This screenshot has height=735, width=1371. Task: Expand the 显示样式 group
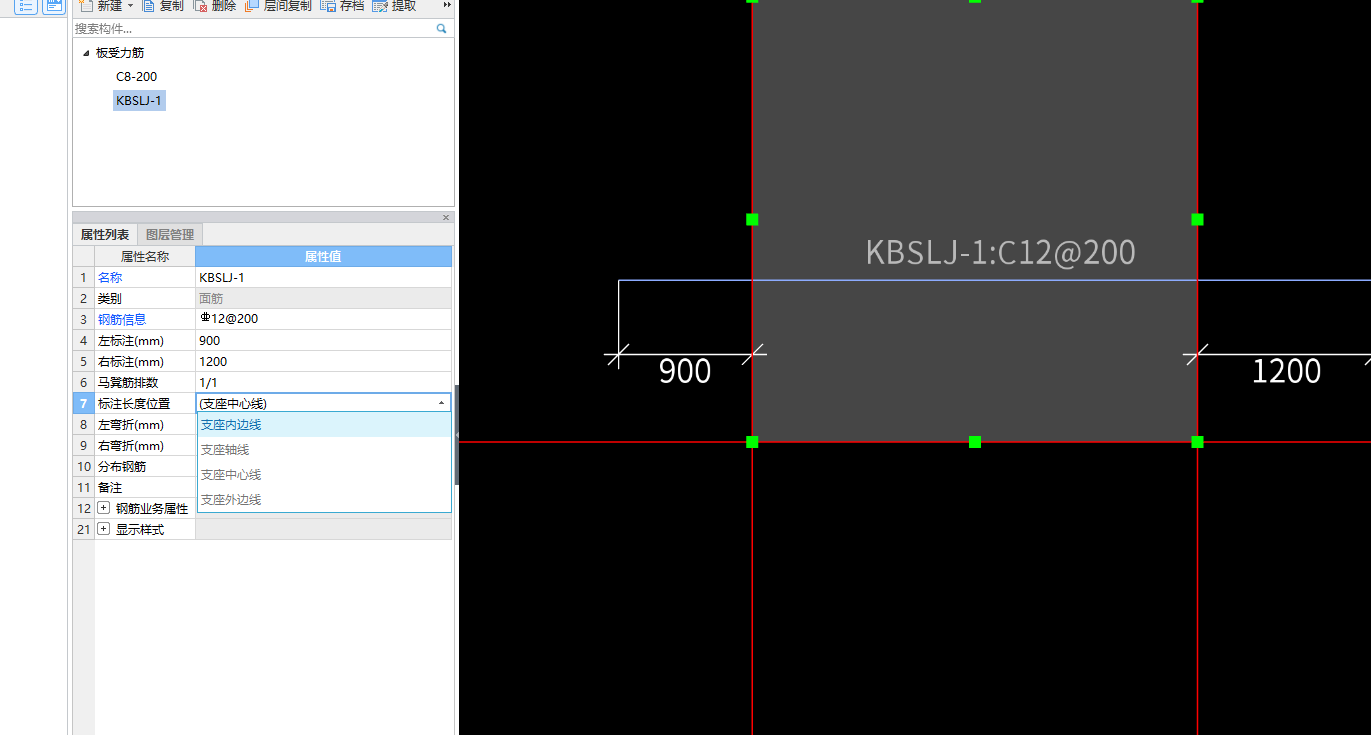click(x=104, y=529)
